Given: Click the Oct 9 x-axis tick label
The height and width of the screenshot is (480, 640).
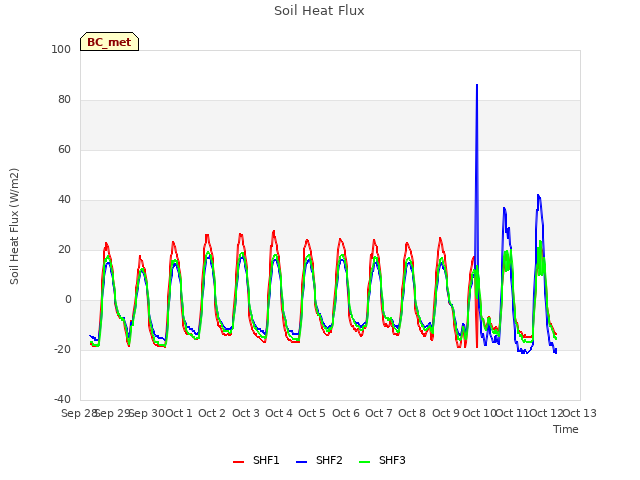Looking at the screenshot, I should pos(446,413).
